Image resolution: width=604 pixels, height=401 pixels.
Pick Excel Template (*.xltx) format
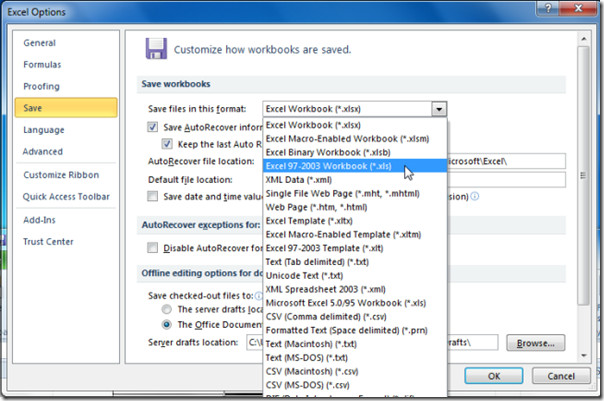pyautogui.click(x=355, y=221)
